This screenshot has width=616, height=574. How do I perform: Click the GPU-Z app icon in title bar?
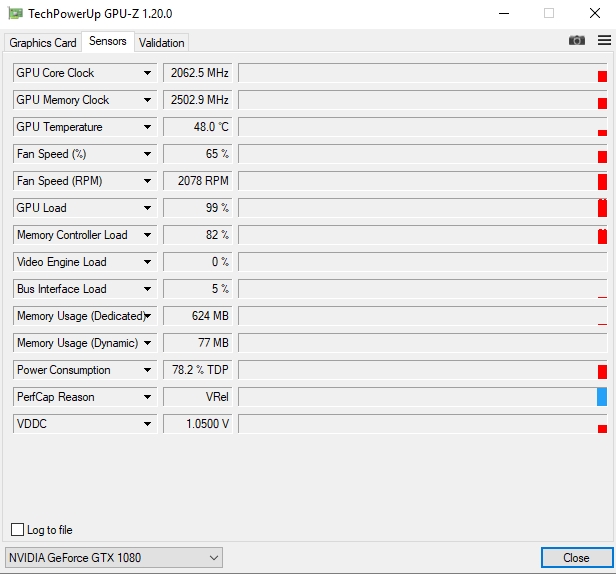coord(15,13)
